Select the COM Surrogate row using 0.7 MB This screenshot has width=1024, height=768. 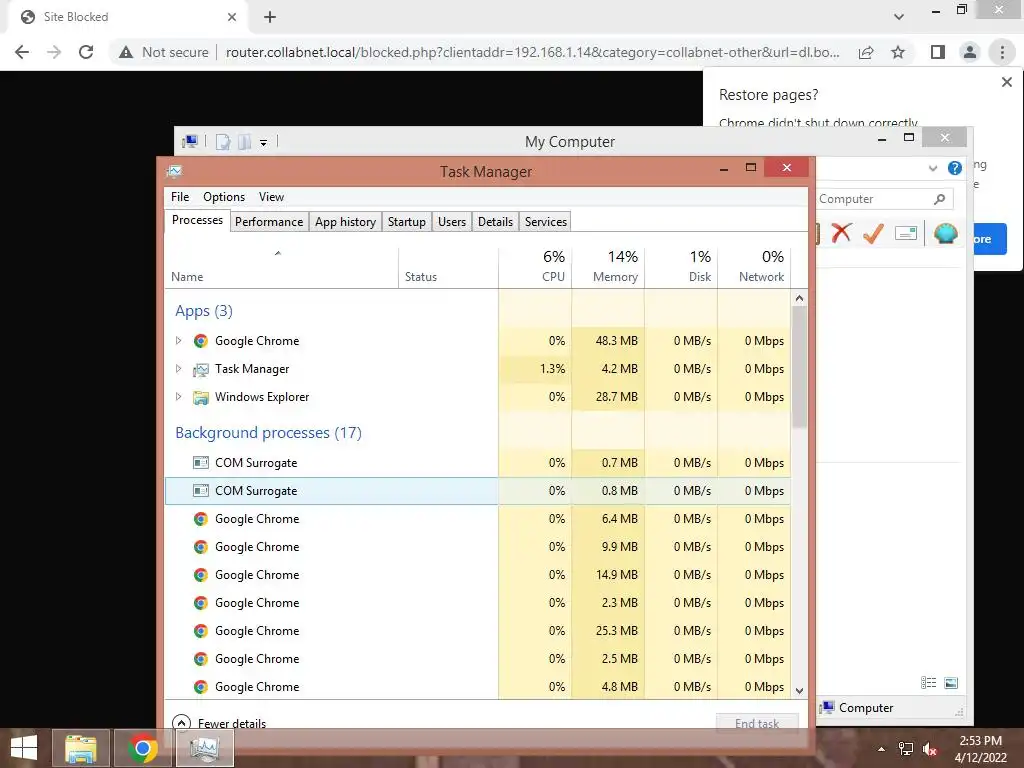click(x=478, y=463)
